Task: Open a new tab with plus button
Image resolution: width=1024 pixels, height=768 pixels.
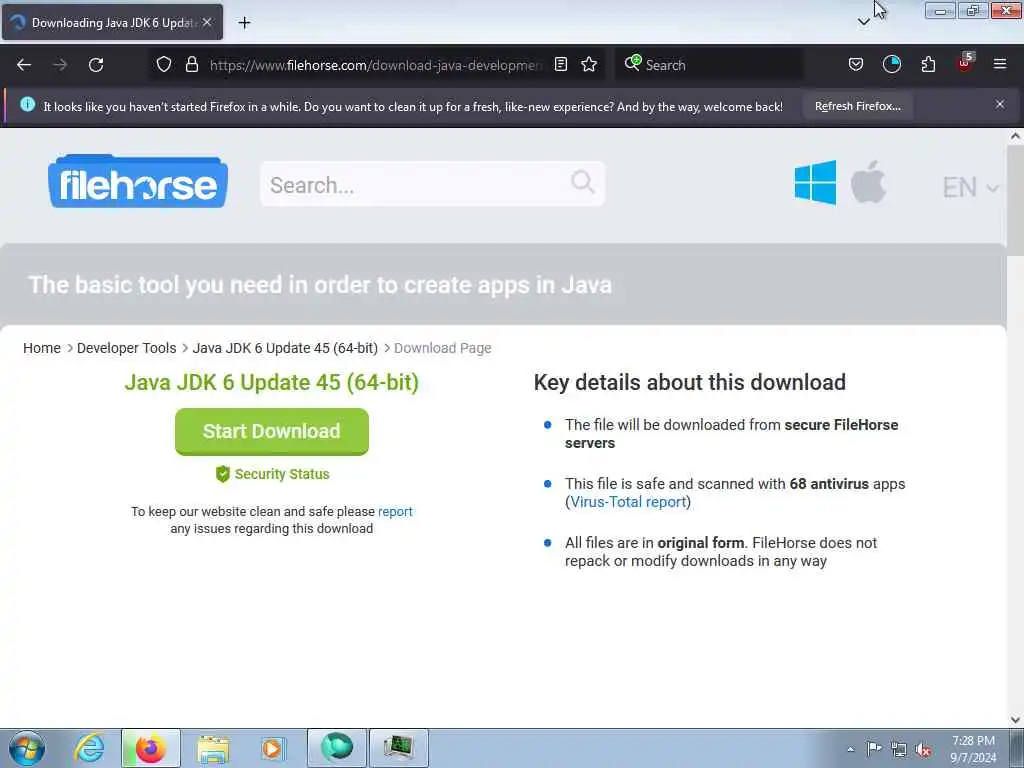Action: click(x=244, y=23)
